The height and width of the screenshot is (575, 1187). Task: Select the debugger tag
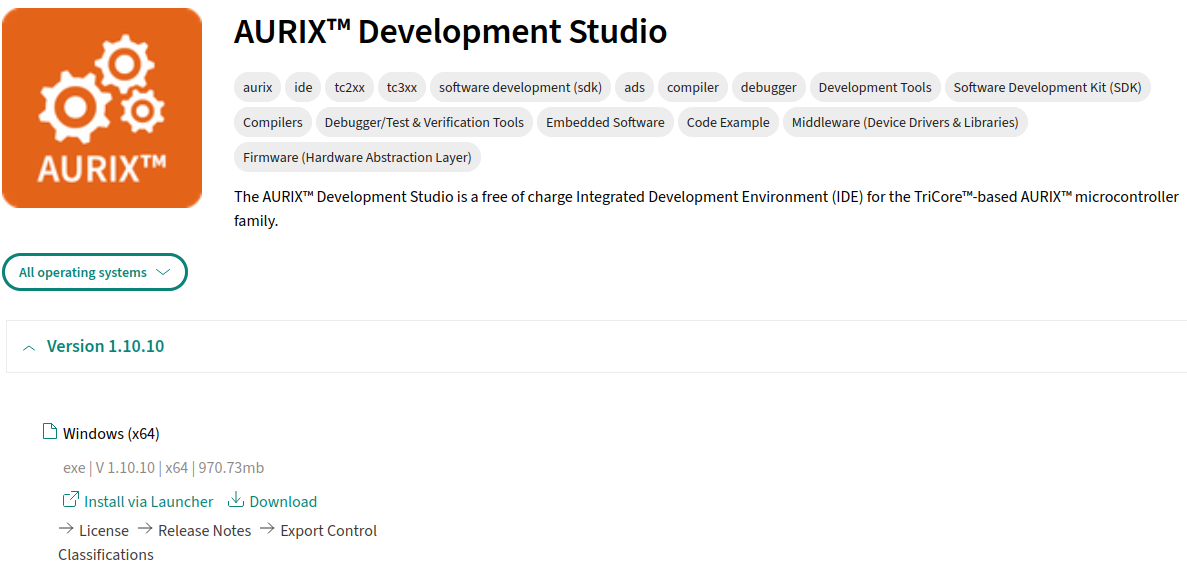768,87
